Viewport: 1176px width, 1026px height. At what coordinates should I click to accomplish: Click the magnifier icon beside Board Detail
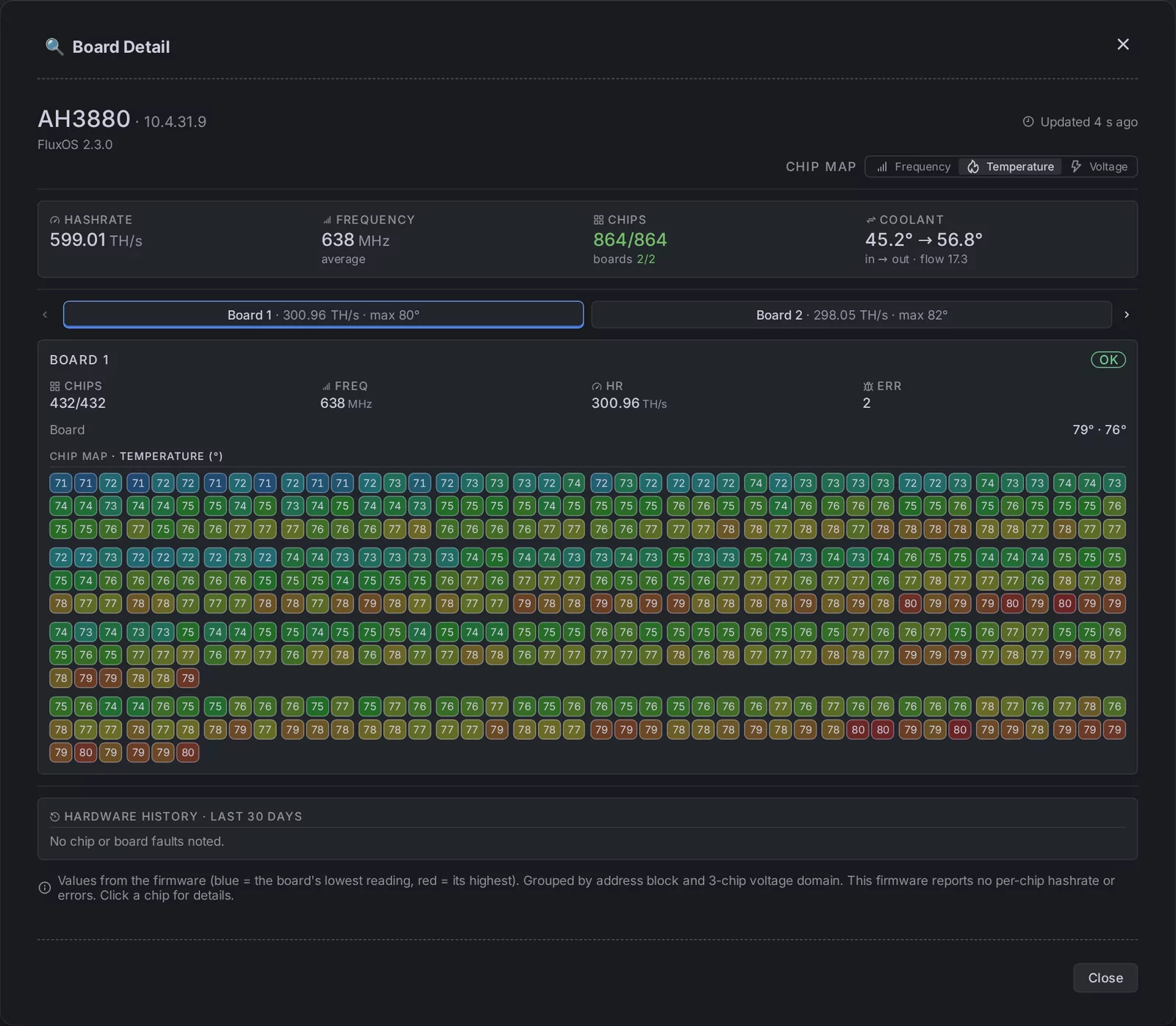point(54,47)
